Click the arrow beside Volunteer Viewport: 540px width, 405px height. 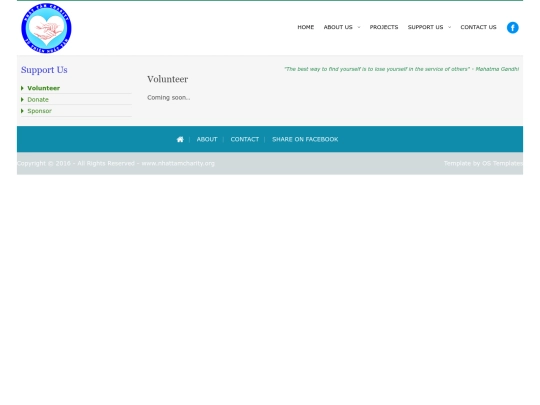pos(22,88)
